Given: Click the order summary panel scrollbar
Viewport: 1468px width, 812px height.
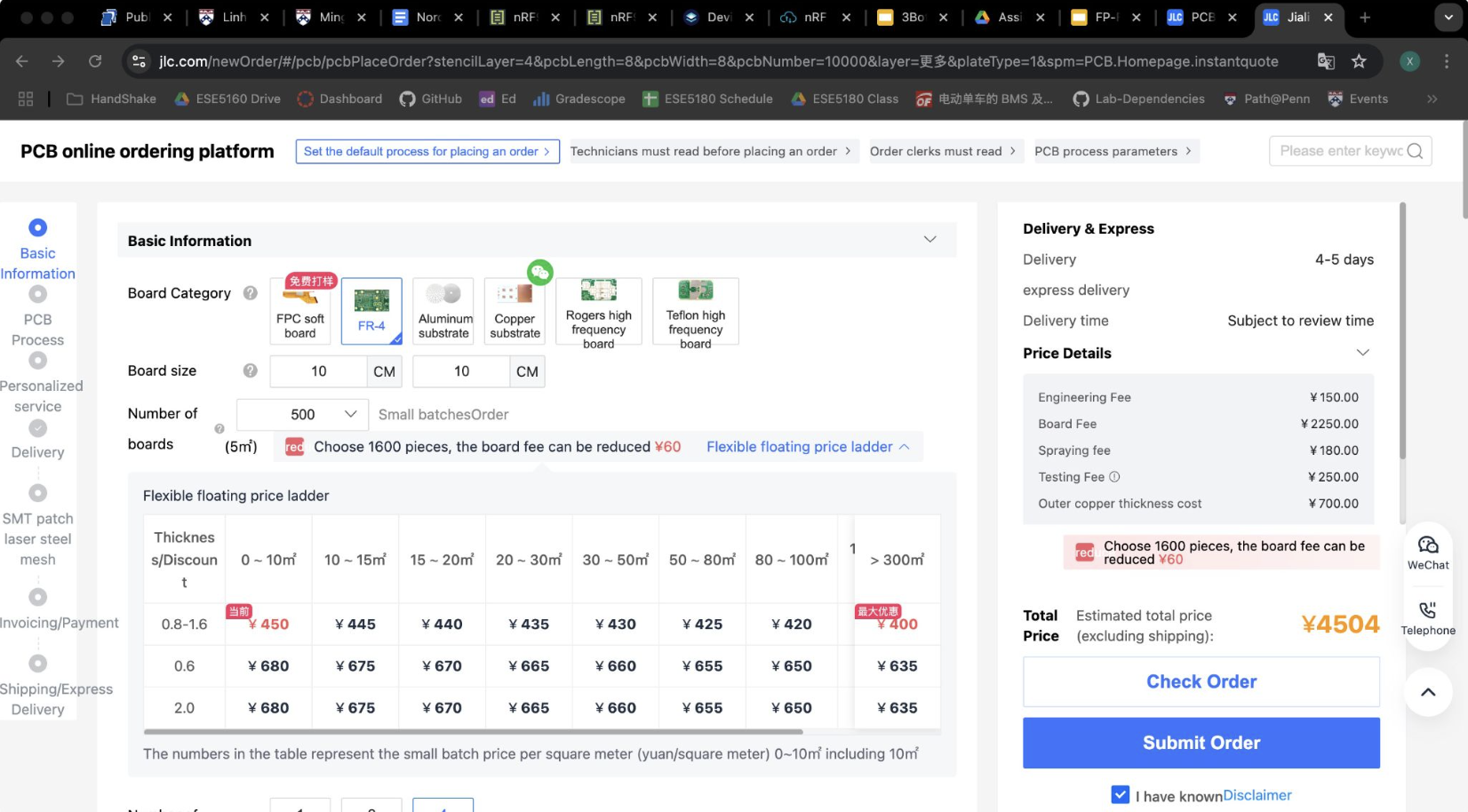Looking at the screenshot, I should click(x=1403, y=330).
